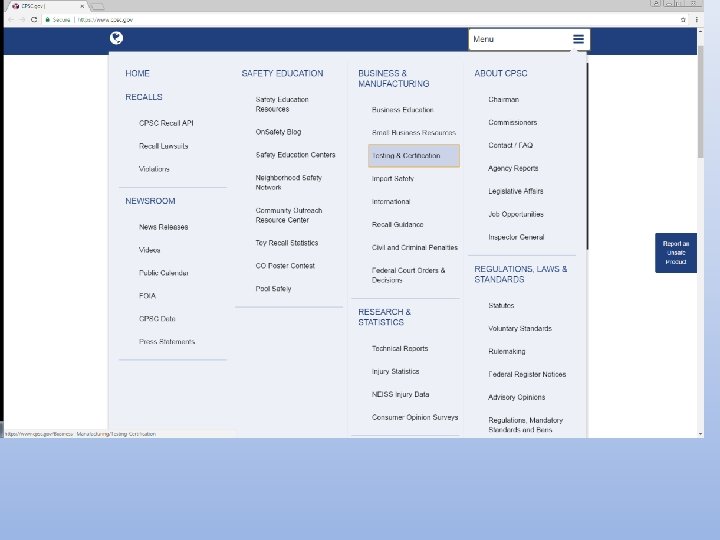Open Contact / FAQ link
Viewport: 720px width, 540px height.
coord(511,145)
